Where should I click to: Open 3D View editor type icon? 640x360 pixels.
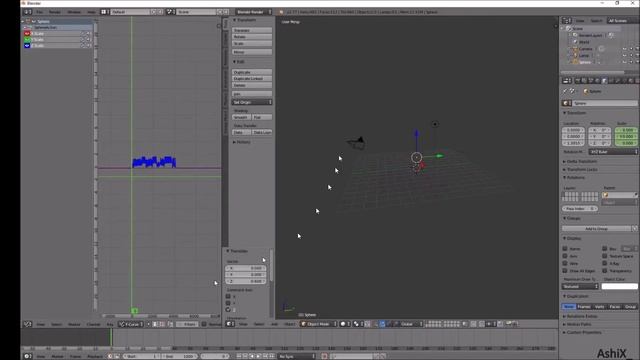[230, 324]
